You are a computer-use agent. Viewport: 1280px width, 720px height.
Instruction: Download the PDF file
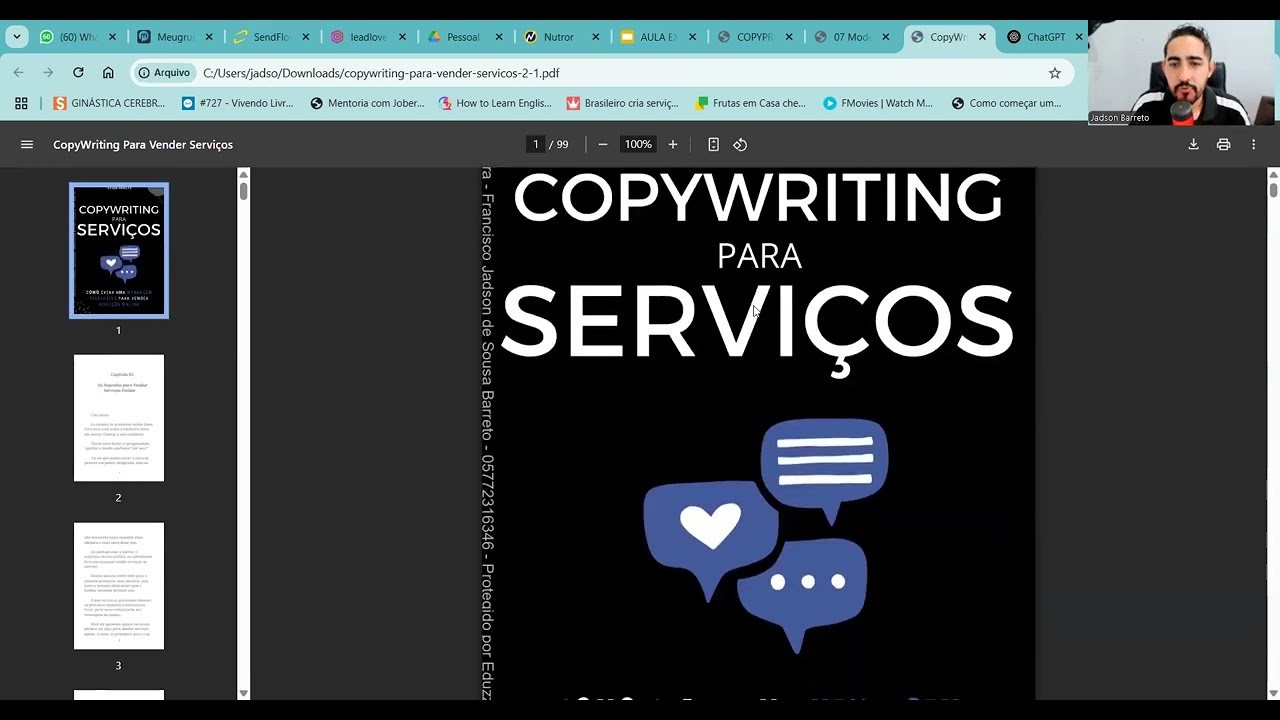[1193, 145]
